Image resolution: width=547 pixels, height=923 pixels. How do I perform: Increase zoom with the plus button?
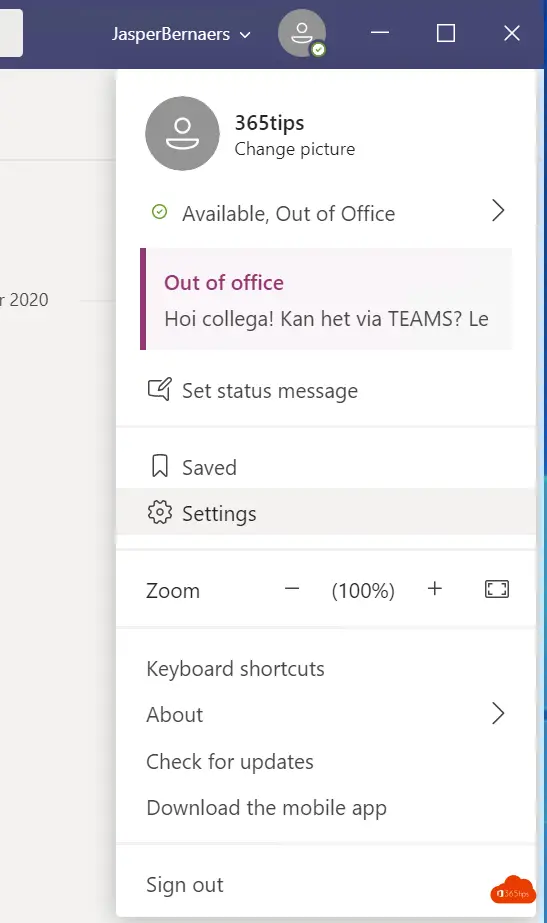(x=435, y=589)
